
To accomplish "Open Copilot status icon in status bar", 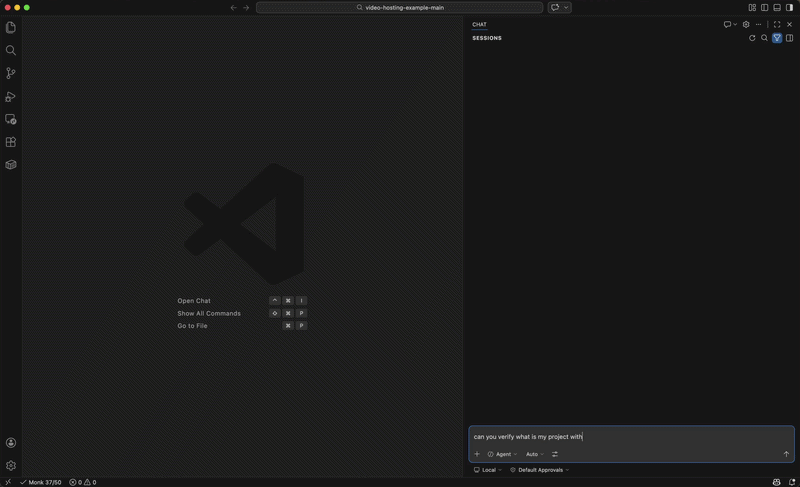I will 777,482.
